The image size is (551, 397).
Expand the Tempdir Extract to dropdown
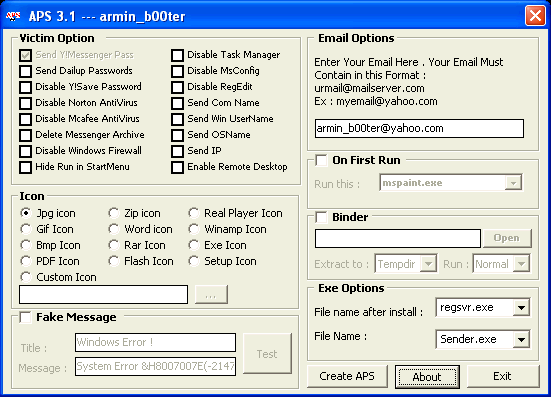pos(428,264)
